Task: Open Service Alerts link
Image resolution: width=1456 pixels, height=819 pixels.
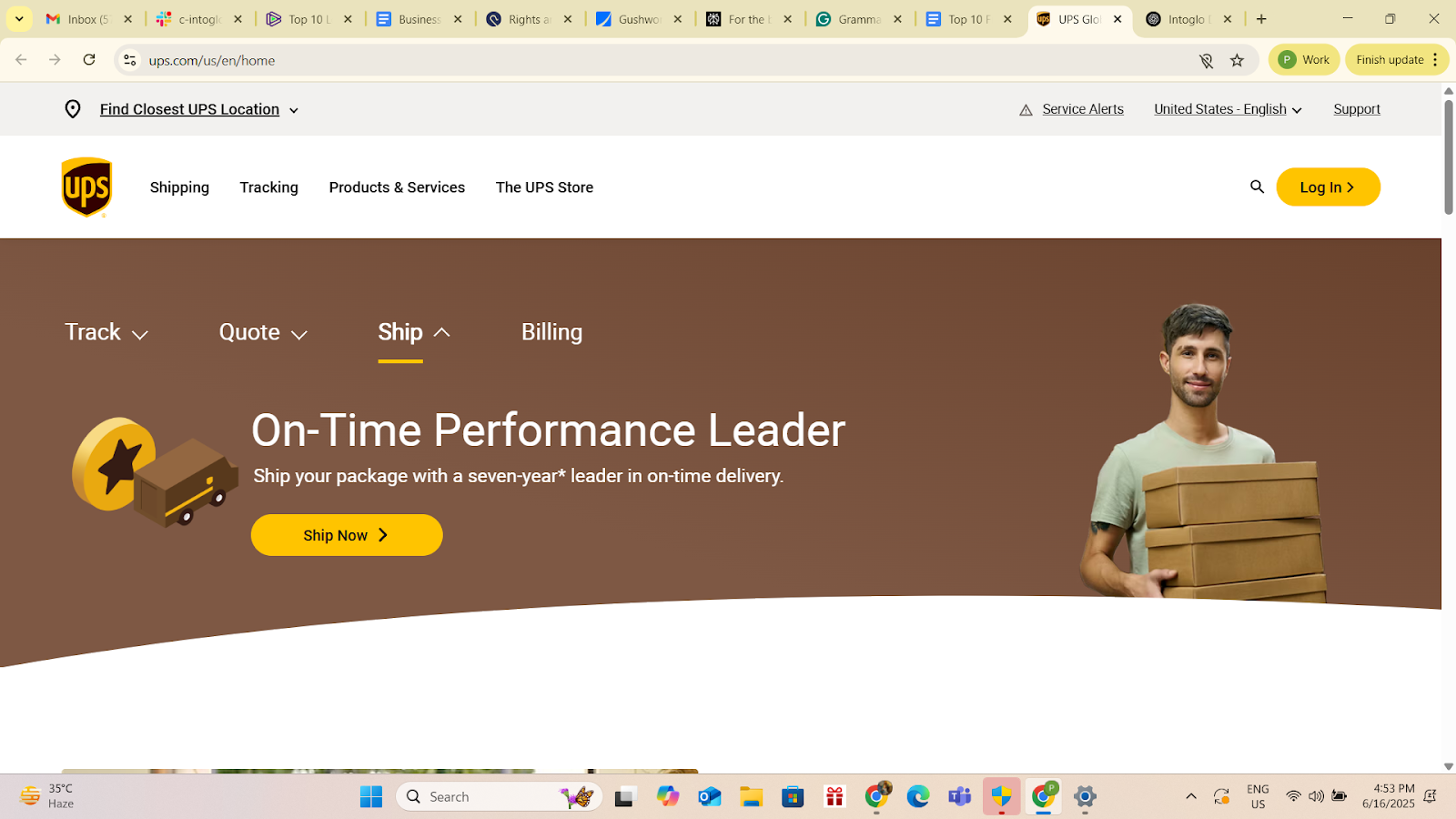Action: coord(1083,109)
